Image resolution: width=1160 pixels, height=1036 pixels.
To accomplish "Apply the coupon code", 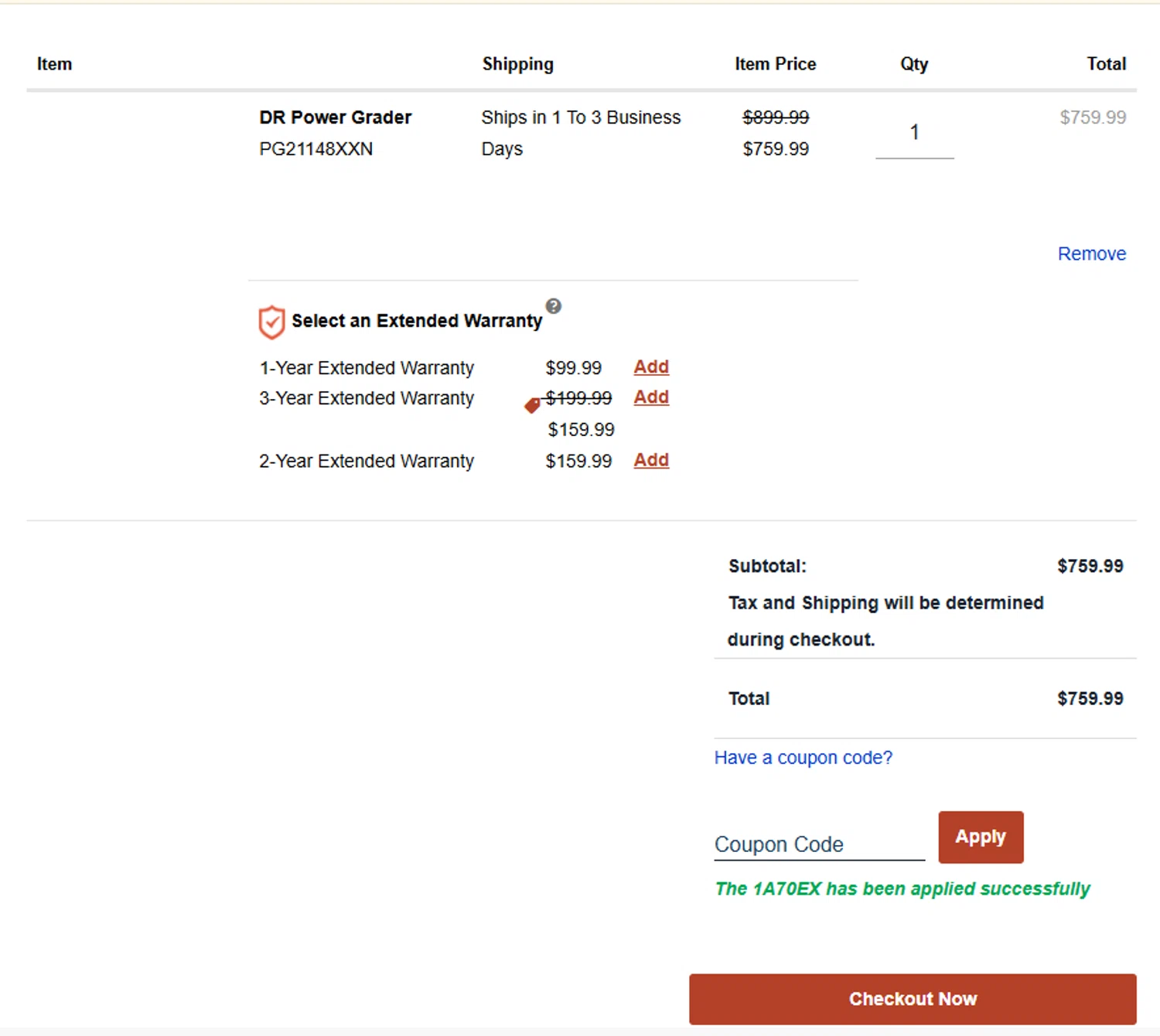I will [981, 837].
